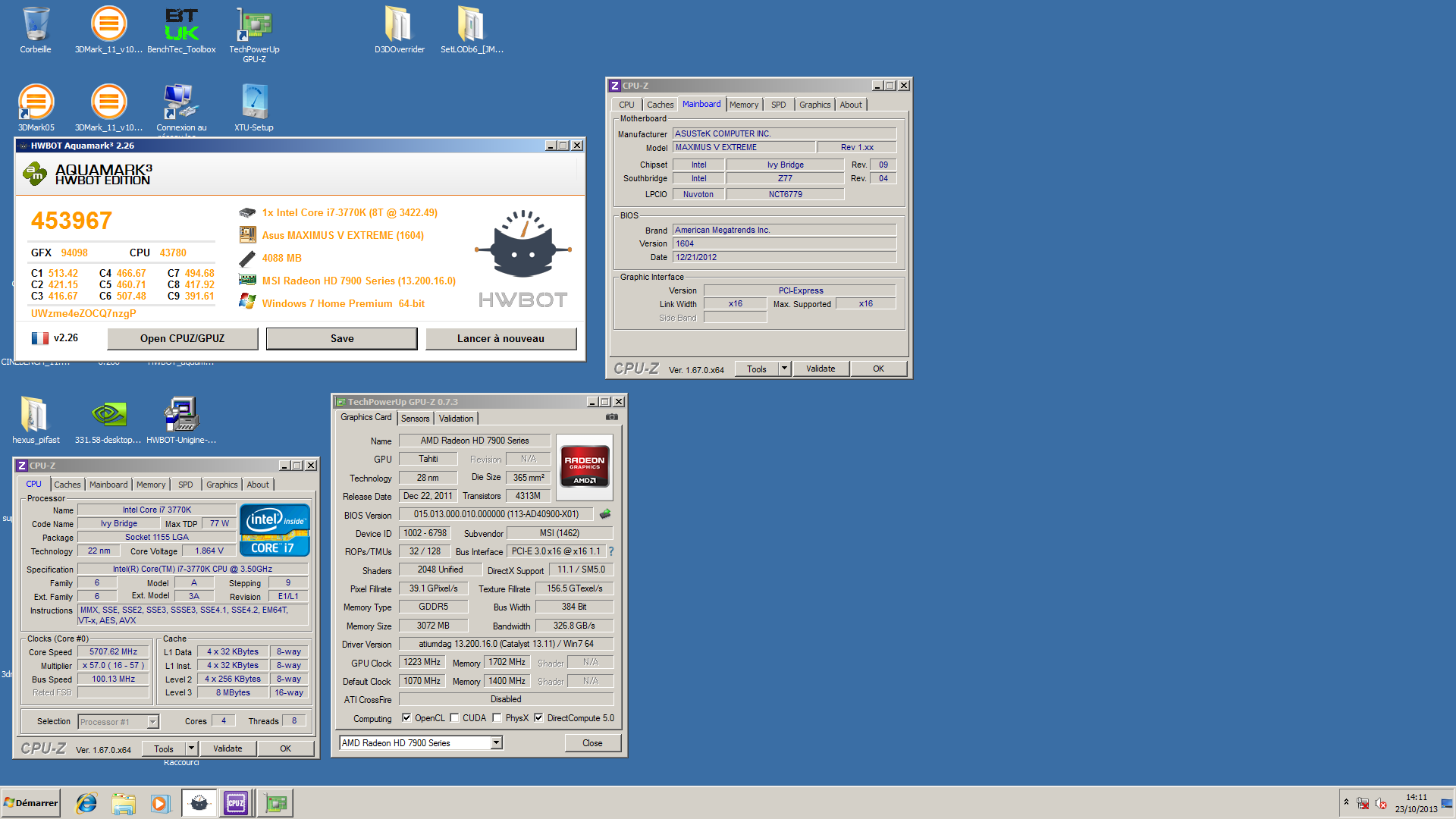1456x819 pixels.
Task: Click OK in Mainboard CPU-Z window
Action: [878, 369]
